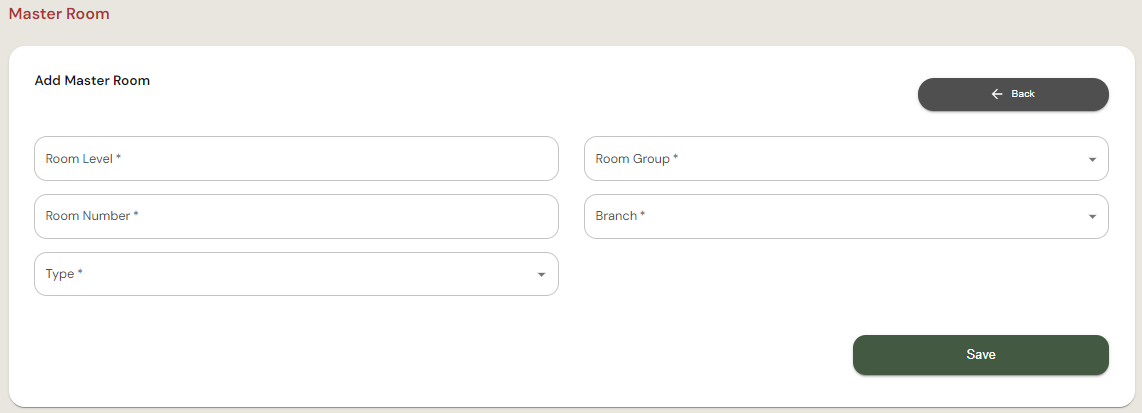Image resolution: width=1142 pixels, height=413 pixels.
Task: Focus the Room Level input field
Action: [x=296, y=159]
